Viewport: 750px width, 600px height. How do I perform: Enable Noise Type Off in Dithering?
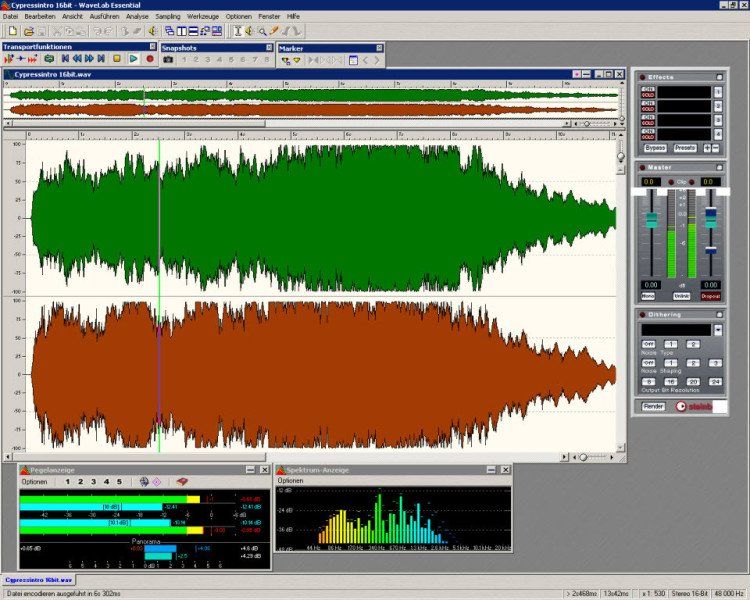(x=648, y=344)
